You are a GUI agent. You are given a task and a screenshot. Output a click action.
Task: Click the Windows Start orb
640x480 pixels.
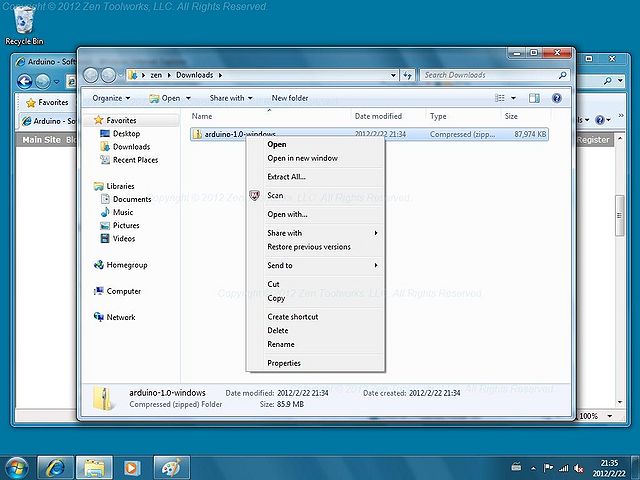click(x=16, y=468)
